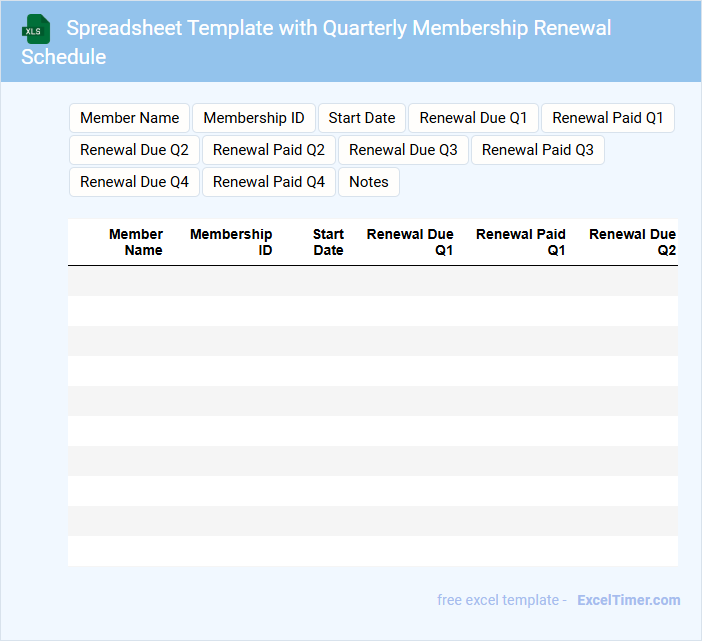
Task: Select the Renewal Due Q4 tag
Action: tap(134, 182)
